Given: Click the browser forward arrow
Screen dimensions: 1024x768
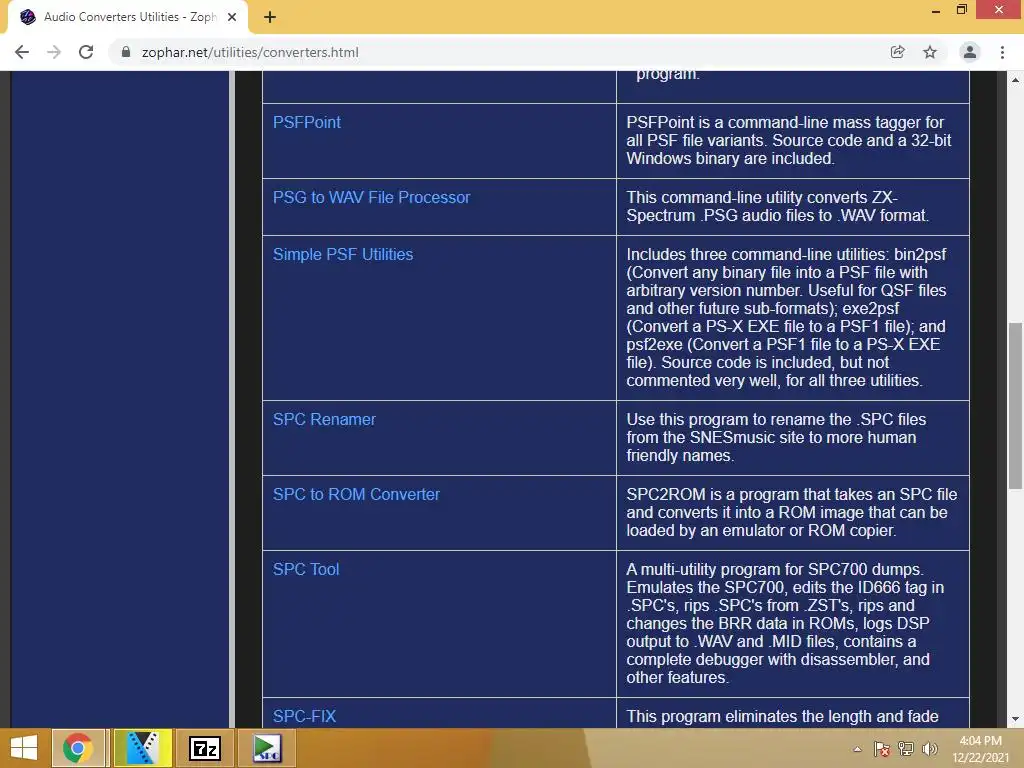Looking at the screenshot, I should pos(54,52).
